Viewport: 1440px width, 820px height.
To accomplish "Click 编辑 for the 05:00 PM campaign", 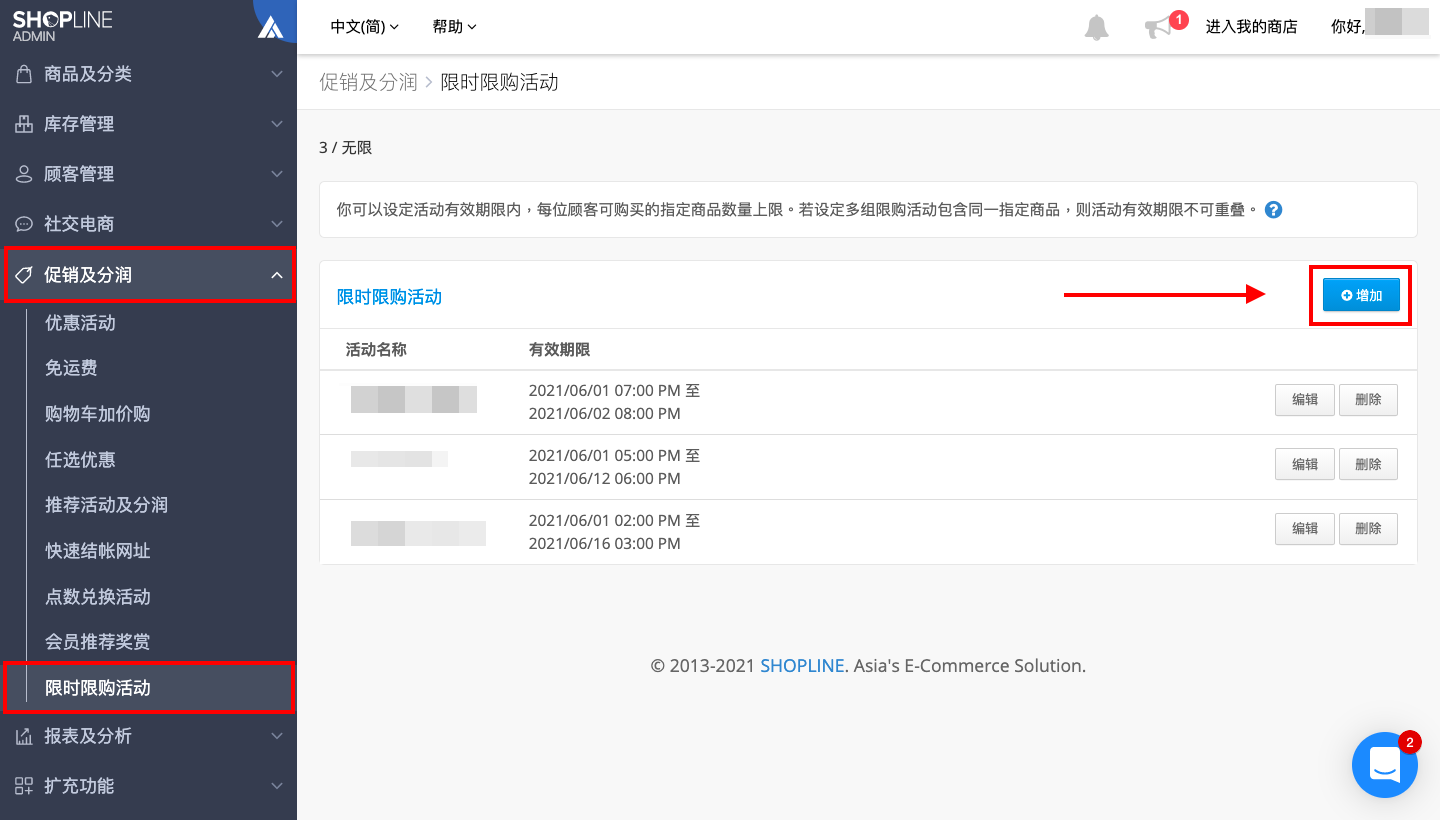I will tap(1304, 464).
